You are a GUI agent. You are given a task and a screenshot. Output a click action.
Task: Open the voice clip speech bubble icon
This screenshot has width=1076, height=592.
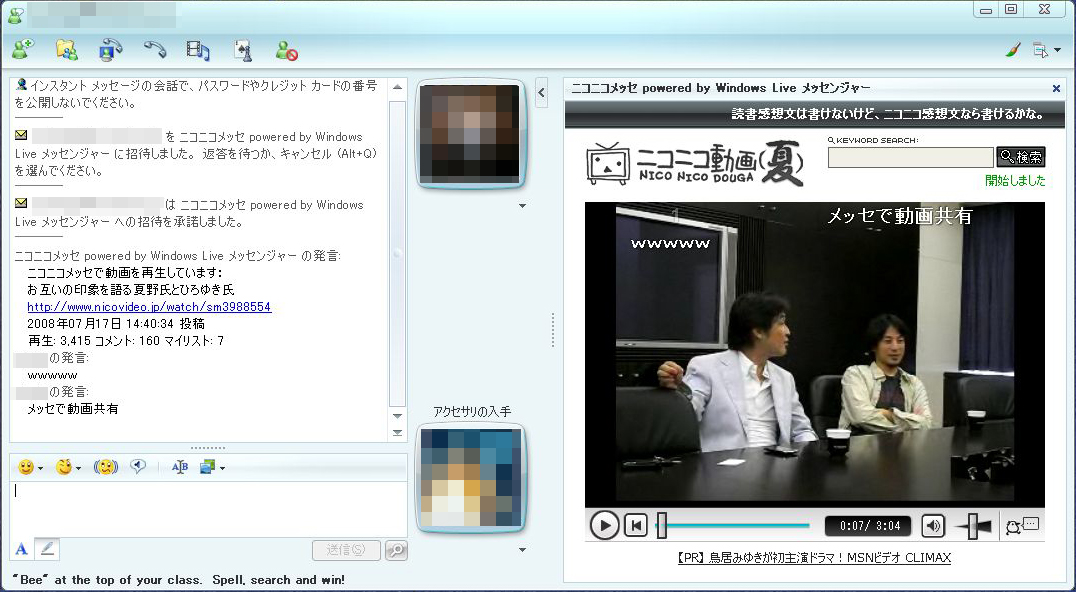138,466
